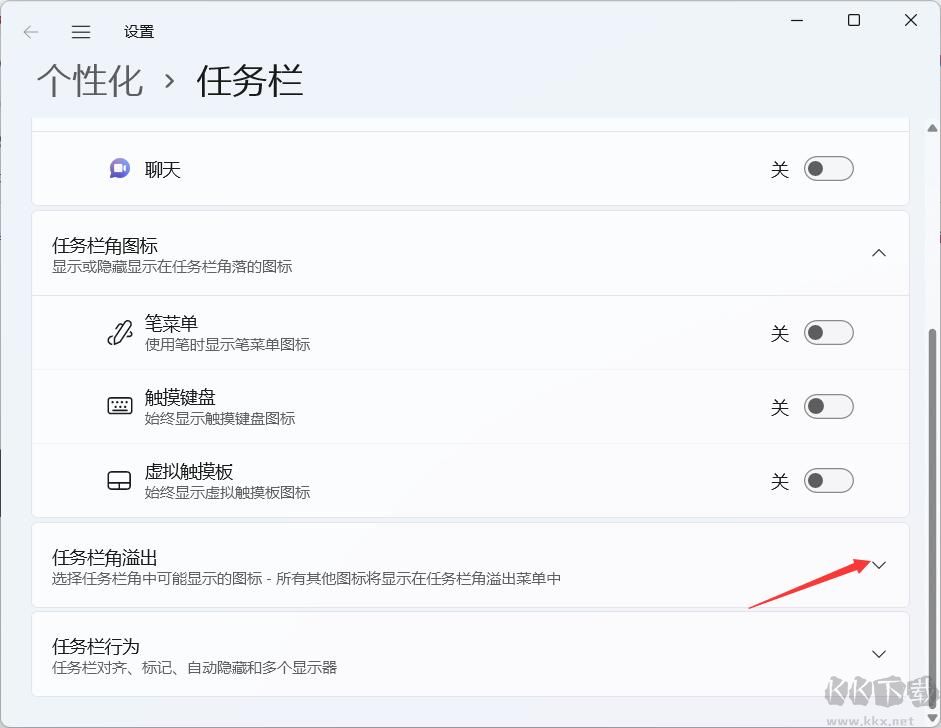Click the chevron icon on 任务栏行为 row

coord(879,654)
